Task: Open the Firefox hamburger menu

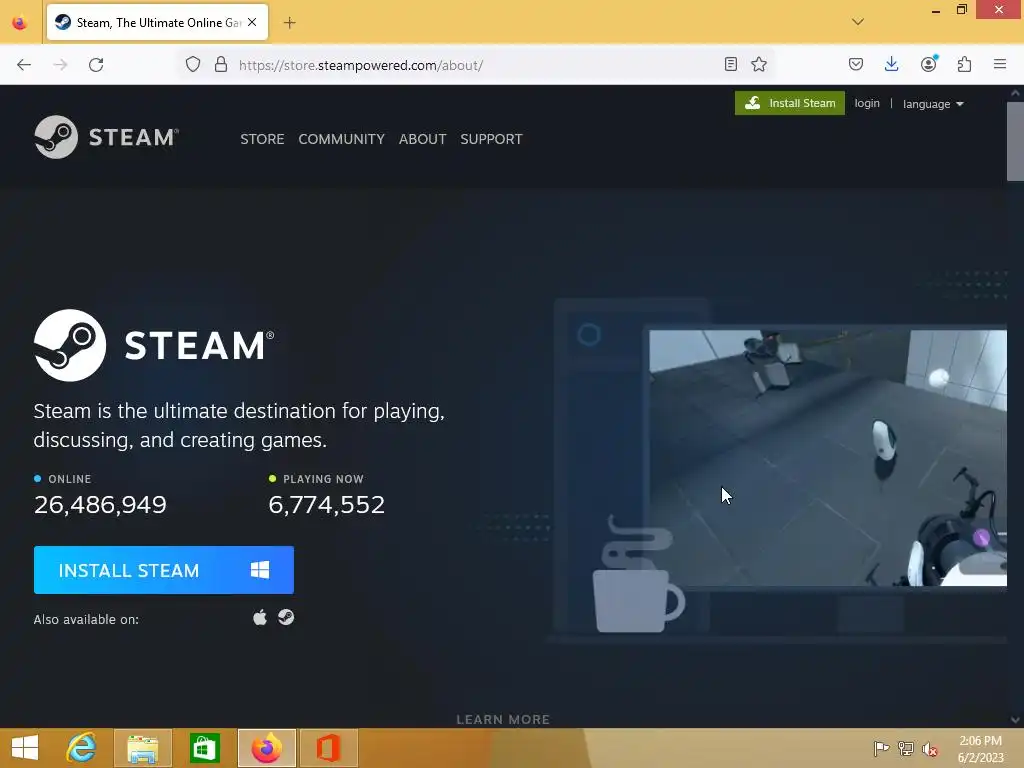Action: [x=1000, y=64]
